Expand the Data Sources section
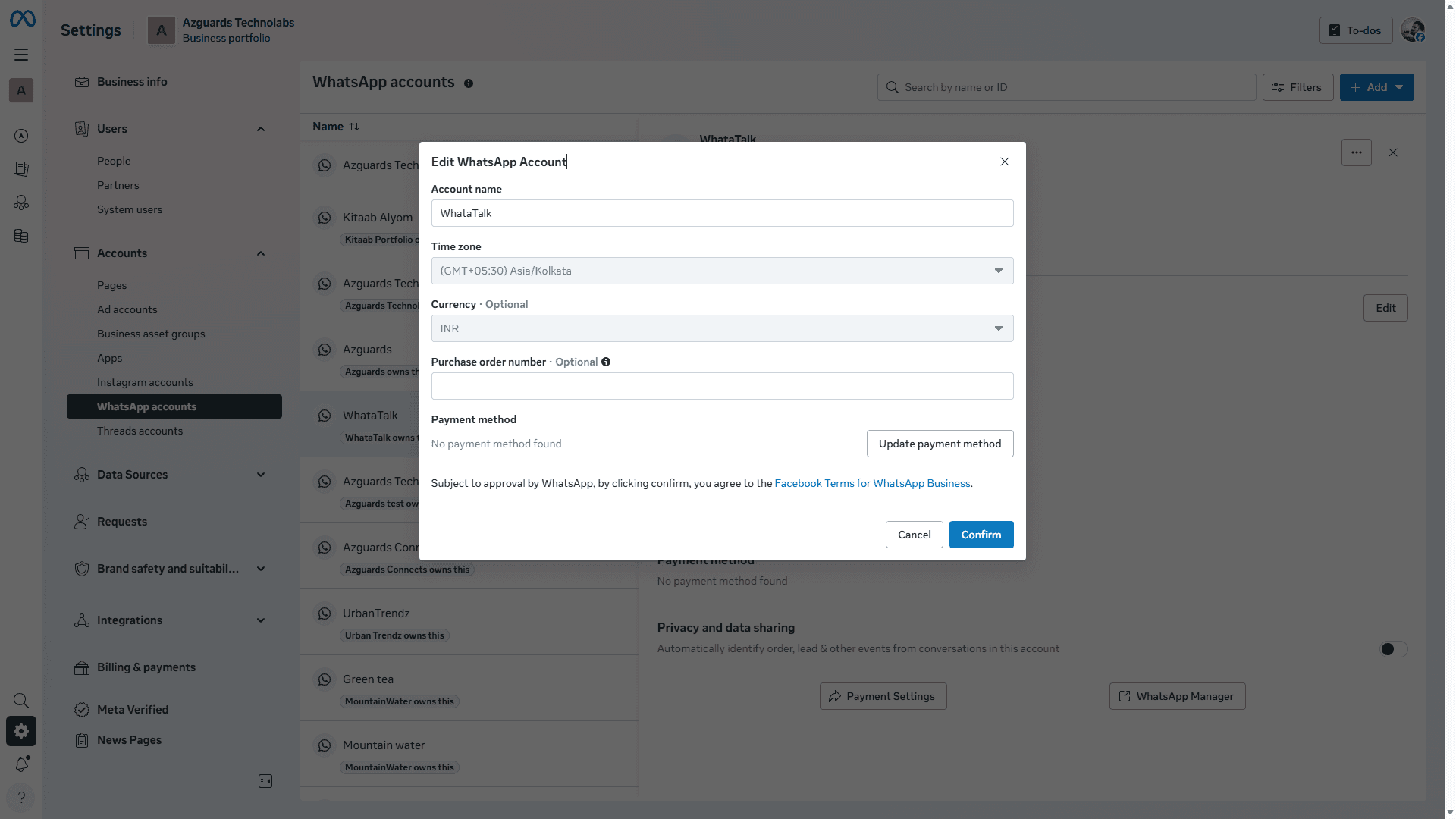Screen dimensions: 1456x819 click(261, 475)
